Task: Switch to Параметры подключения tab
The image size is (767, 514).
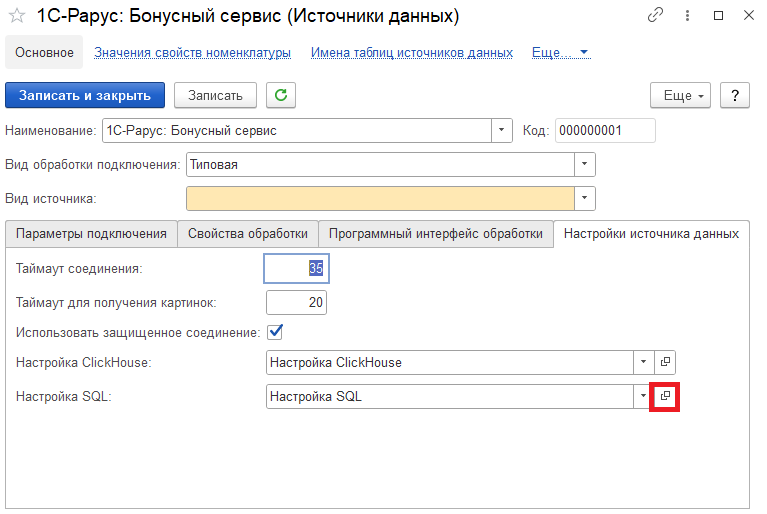Action: point(91,234)
